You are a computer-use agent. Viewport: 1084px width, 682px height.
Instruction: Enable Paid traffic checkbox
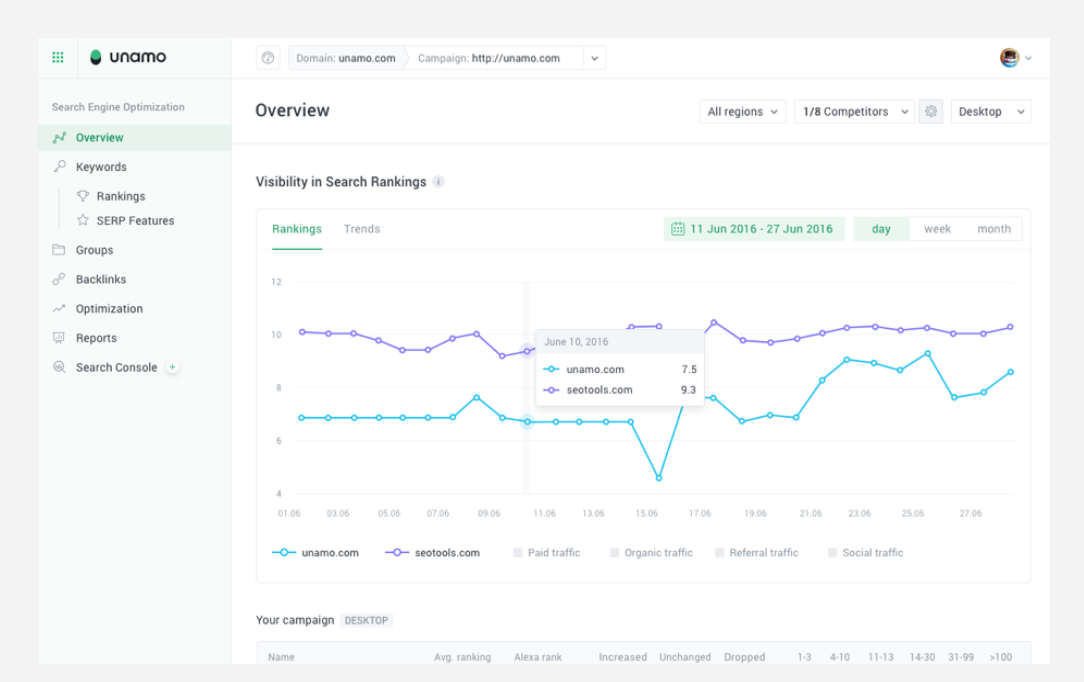point(518,553)
